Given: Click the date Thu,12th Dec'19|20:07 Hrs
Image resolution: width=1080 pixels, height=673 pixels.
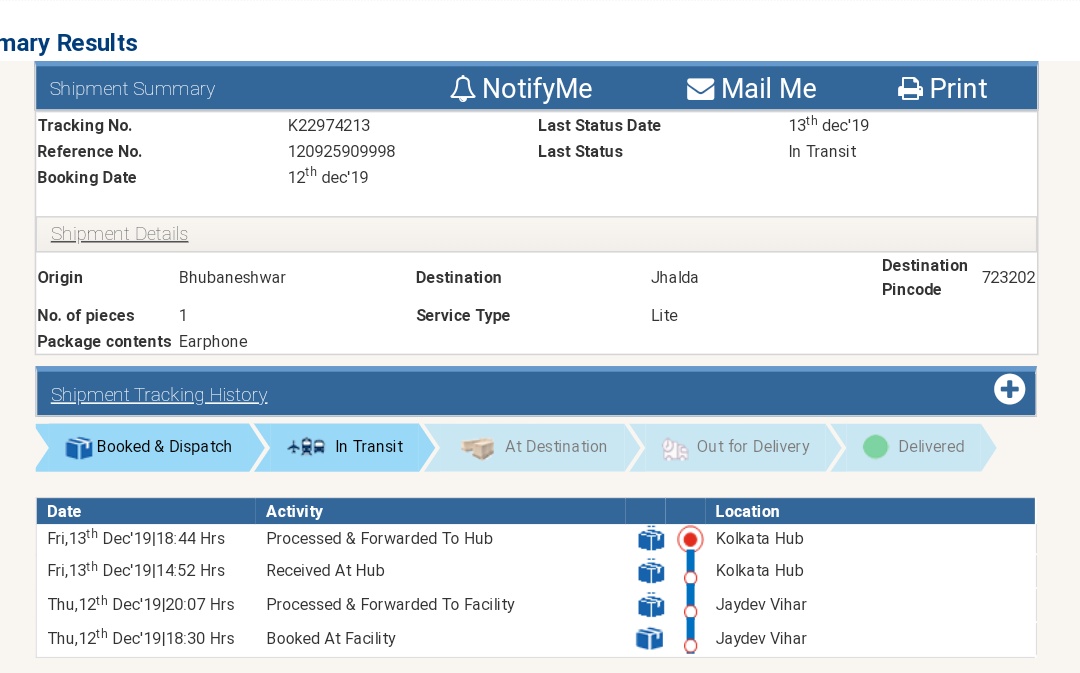Looking at the screenshot, I should [x=141, y=603].
